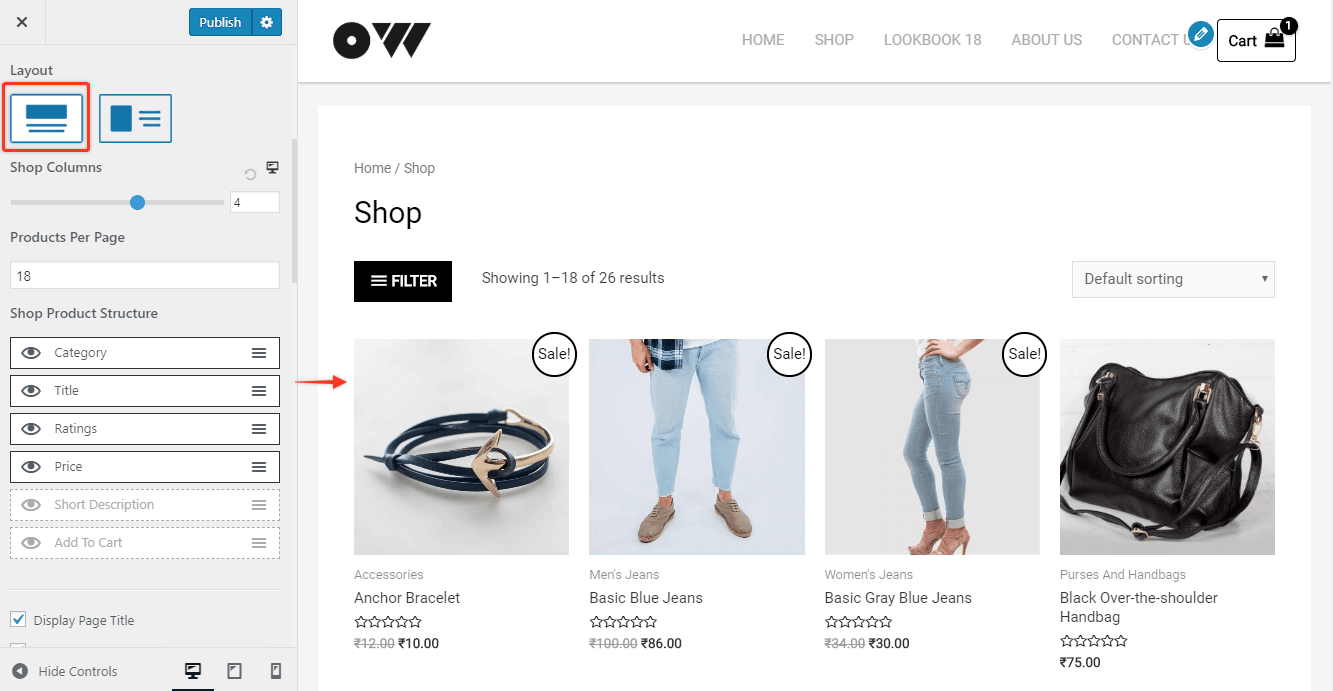Image resolution: width=1333 pixels, height=691 pixels.
Task: Open the Default sorting dropdown
Action: click(x=1173, y=279)
